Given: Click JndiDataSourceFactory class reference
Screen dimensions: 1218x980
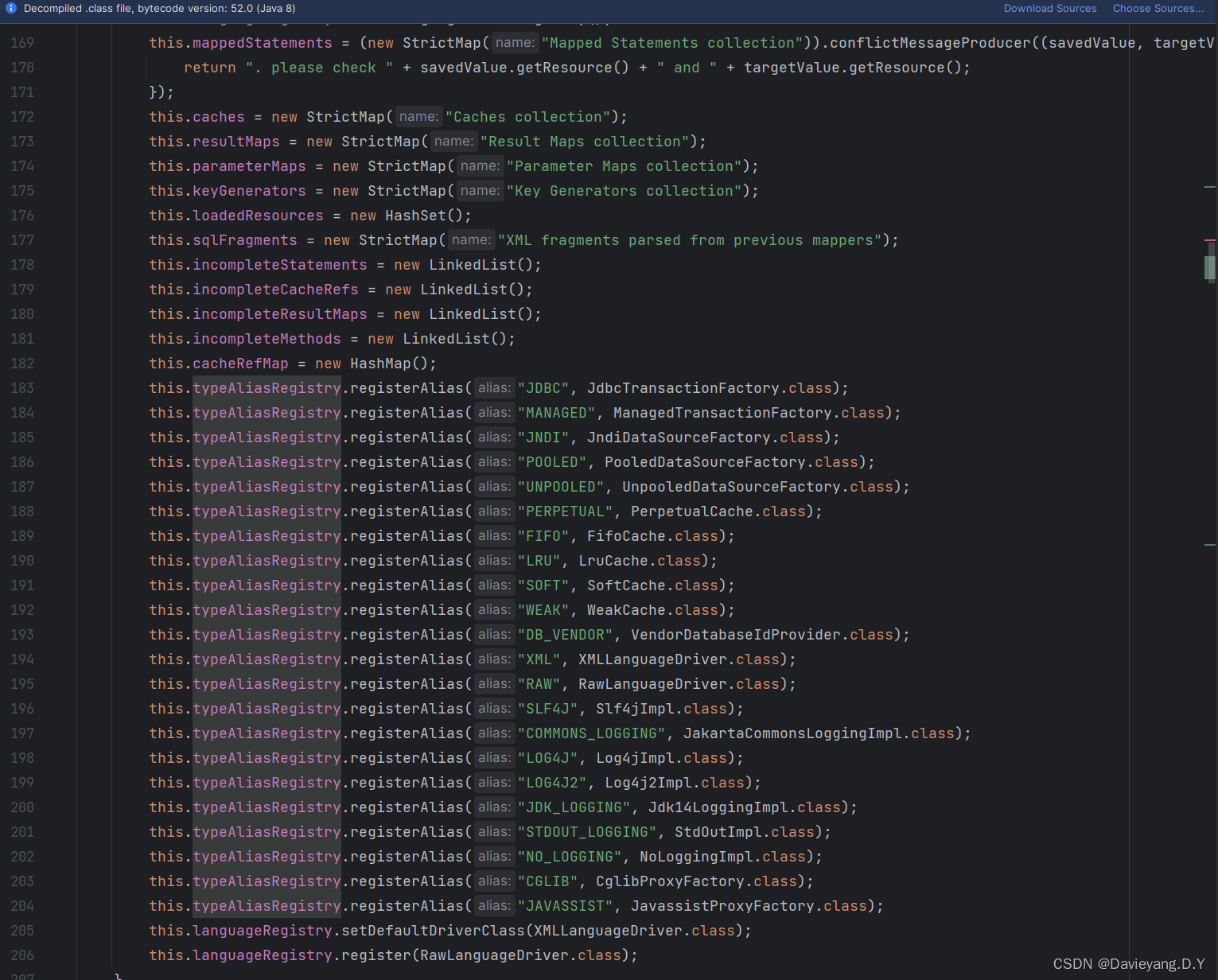Looking at the screenshot, I should [679, 437].
